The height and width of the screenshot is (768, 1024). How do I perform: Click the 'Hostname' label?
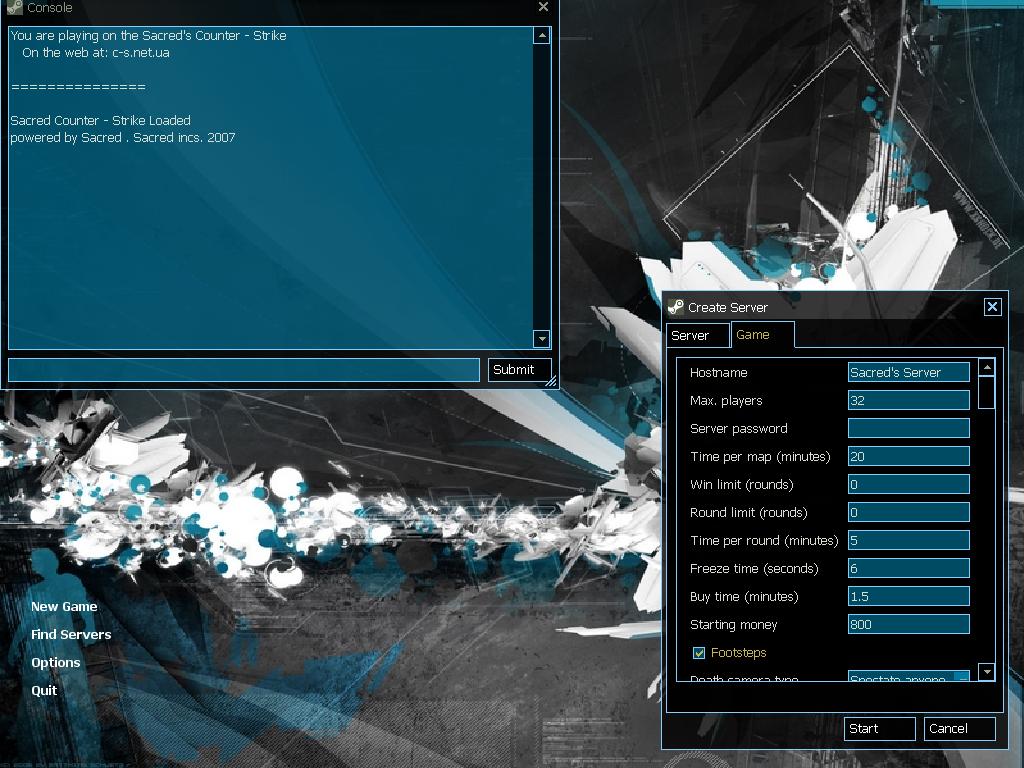[718, 372]
